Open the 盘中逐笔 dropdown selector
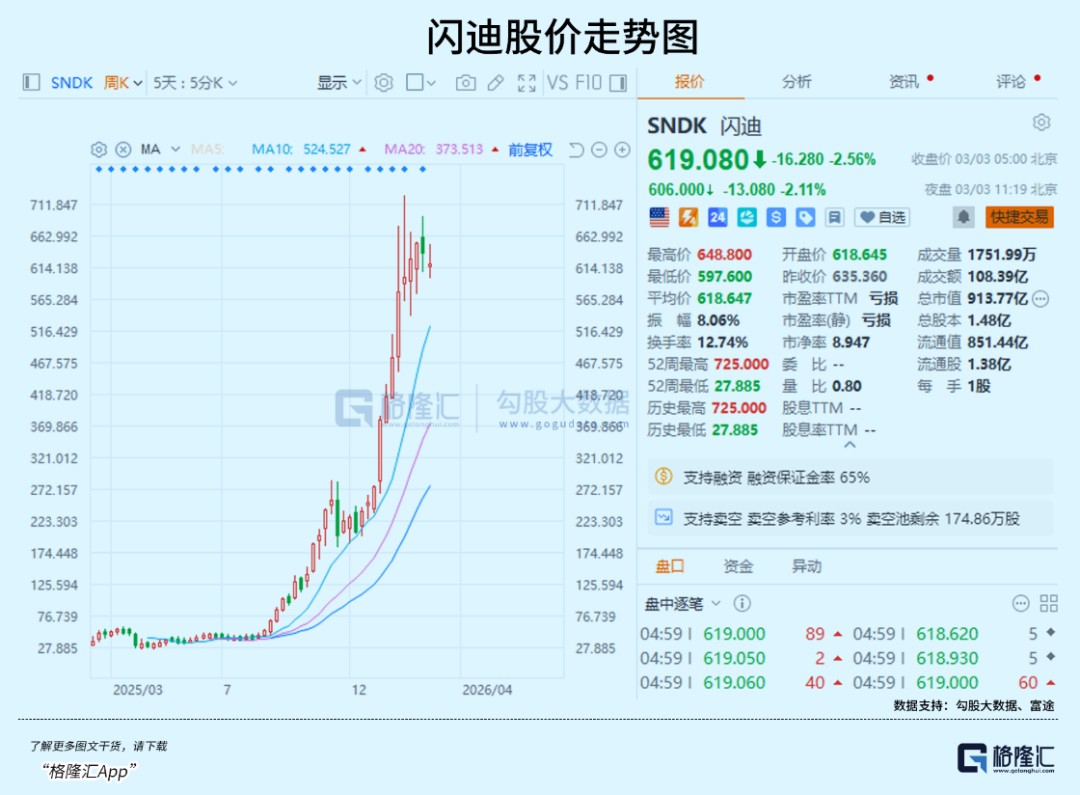Screen dimensions: 1080x795 coord(680,603)
